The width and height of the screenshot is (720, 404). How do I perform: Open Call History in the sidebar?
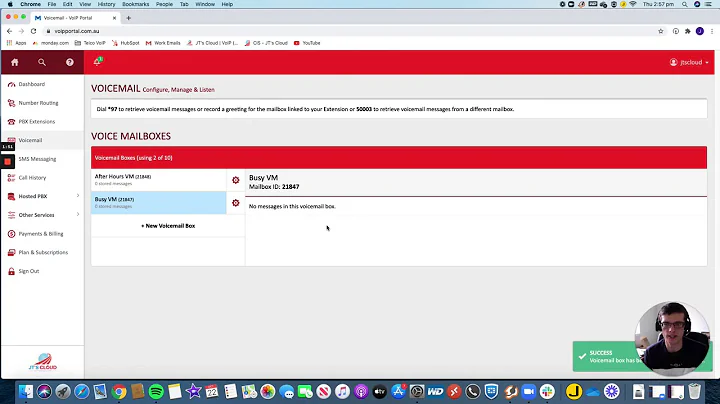pyautogui.click(x=32, y=178)
